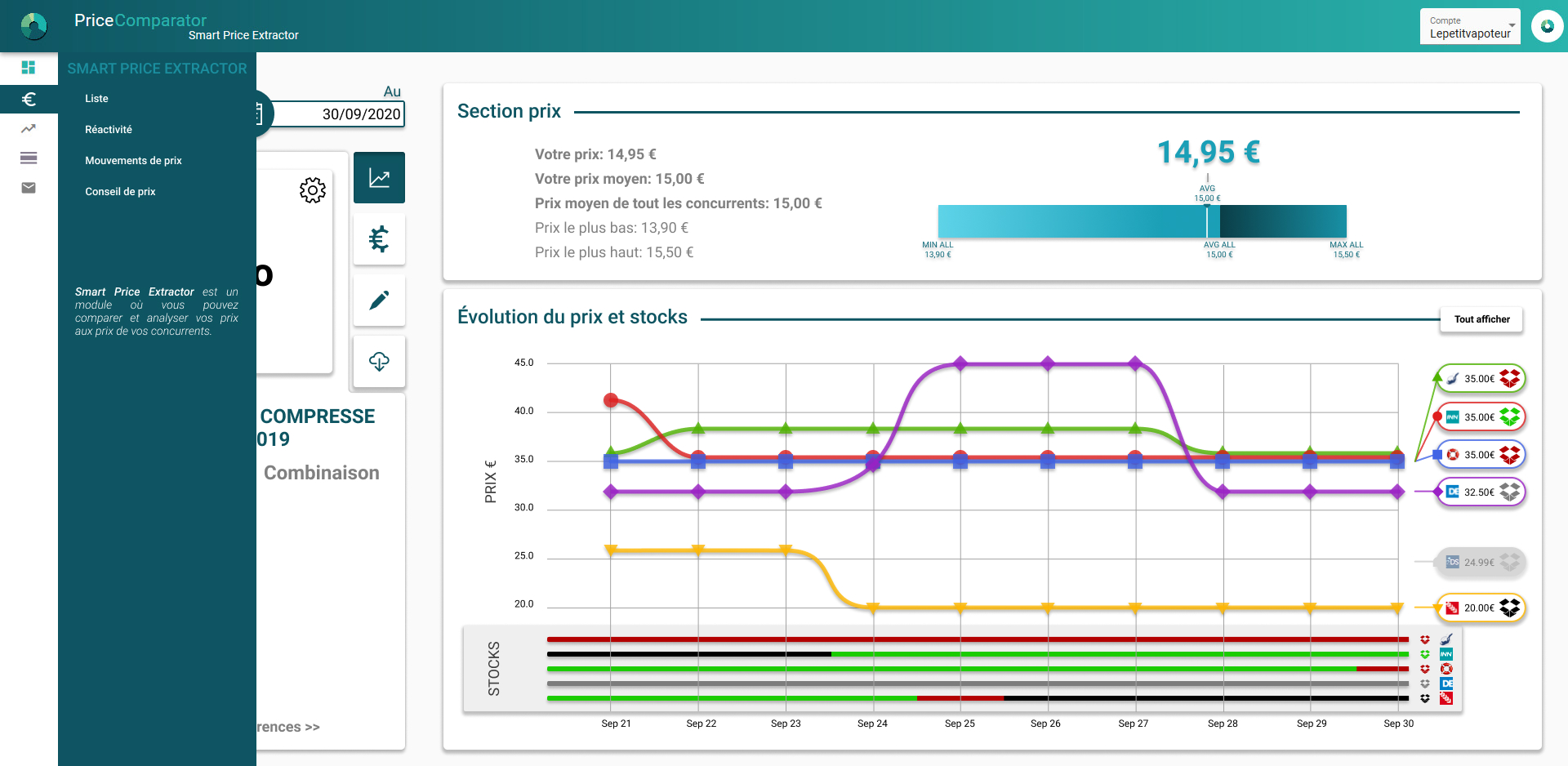Screen dimensions: 1568x766
Task: Open the Compte Lepetitvapoteur dropdown
Action: pos(1470,26)
